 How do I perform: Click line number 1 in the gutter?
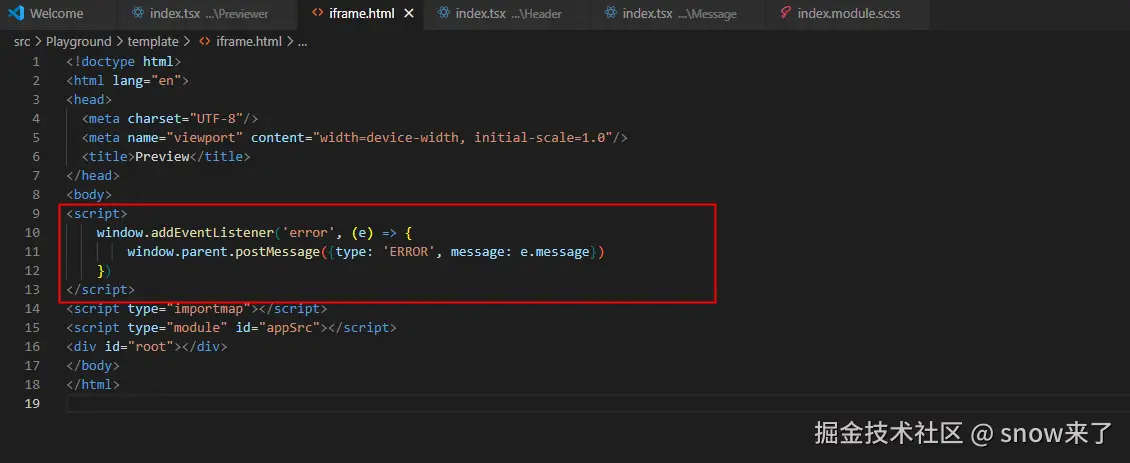coord(36,61)
